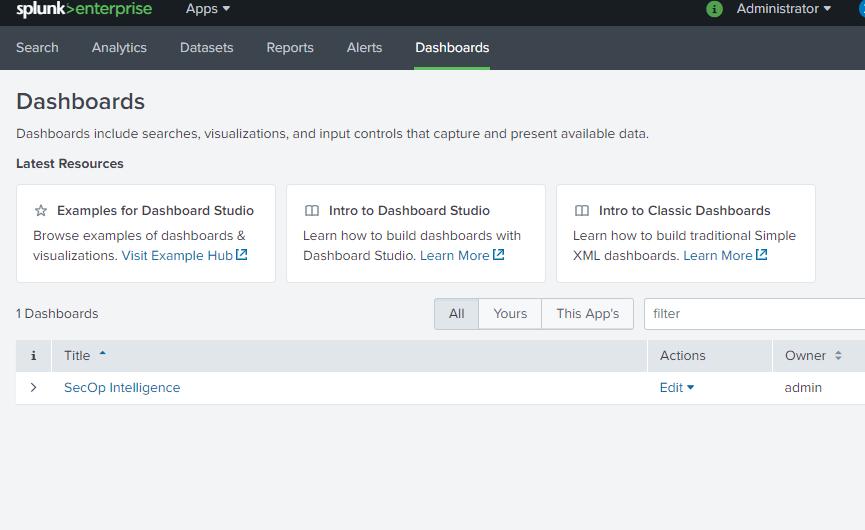Image resolution: width=865 pixels, height=530 pixels.
Task: Switch to the Search tab
Action: [x=37, y=48]
